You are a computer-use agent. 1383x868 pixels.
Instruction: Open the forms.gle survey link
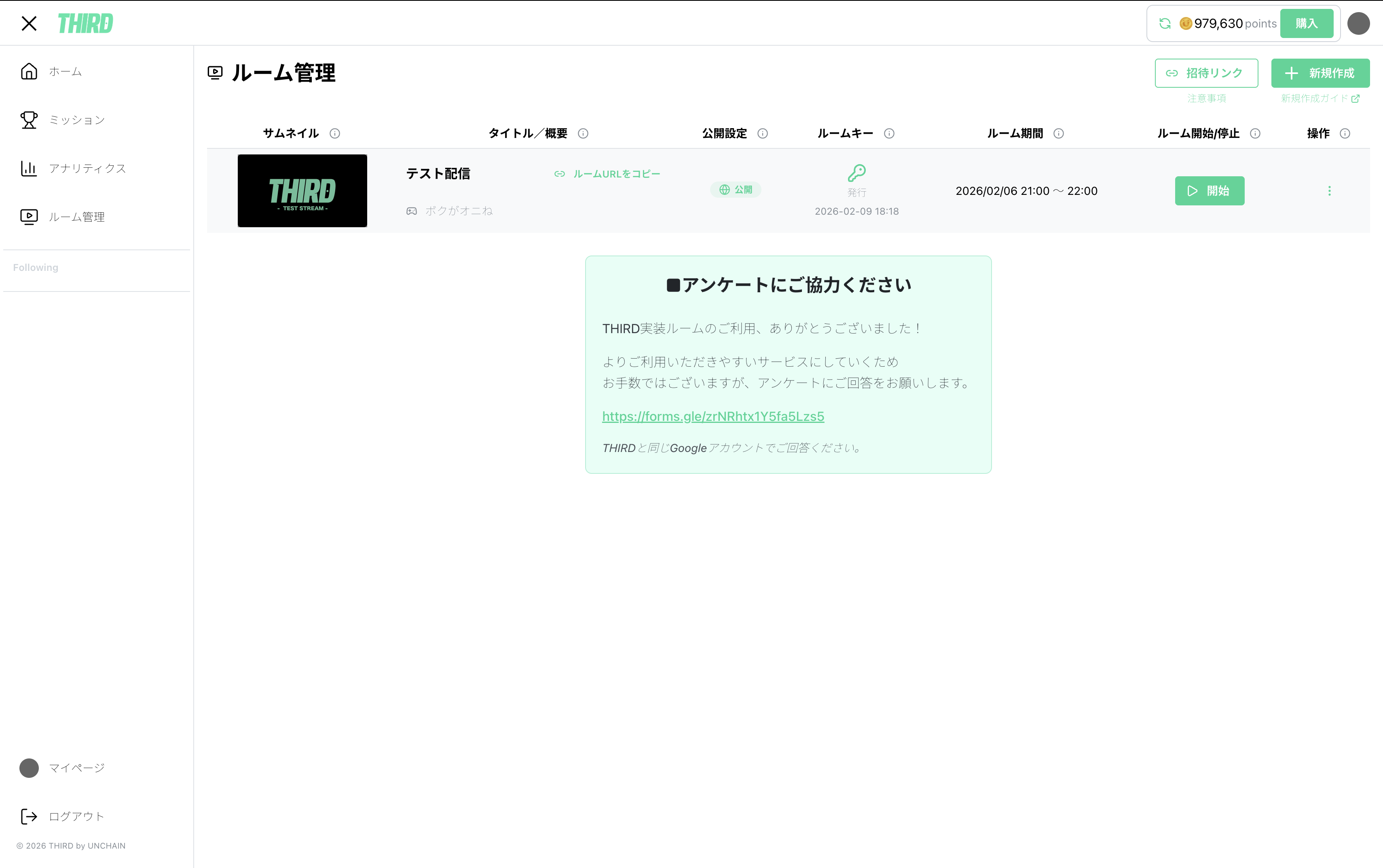point(713,416)
